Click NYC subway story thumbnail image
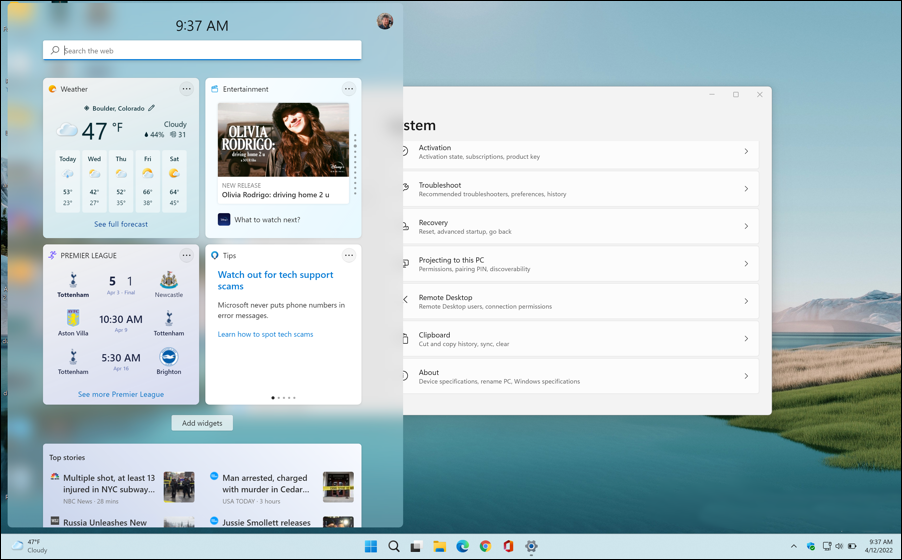The image size is (902, 560). [179, 487]
